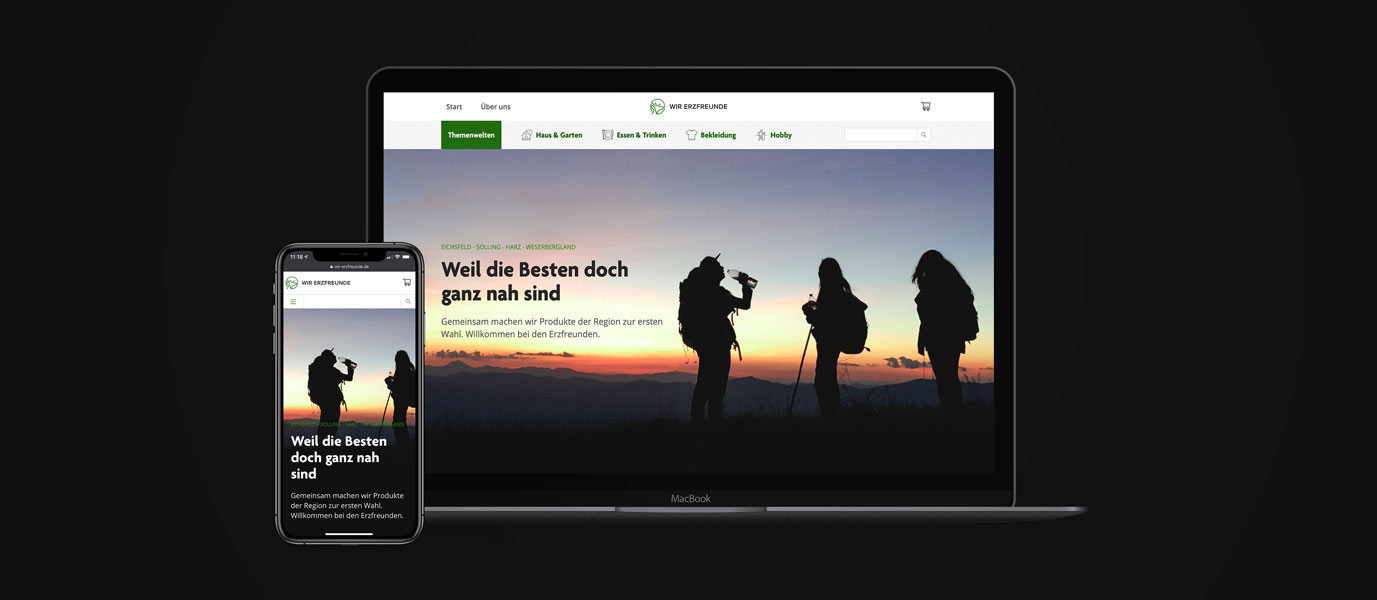Tap the search field on the phone

pos(352,301)
